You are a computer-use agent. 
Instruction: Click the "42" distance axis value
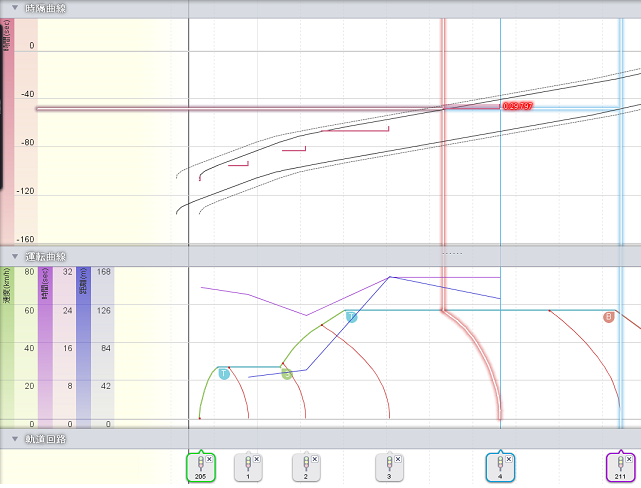click(106, 386)
